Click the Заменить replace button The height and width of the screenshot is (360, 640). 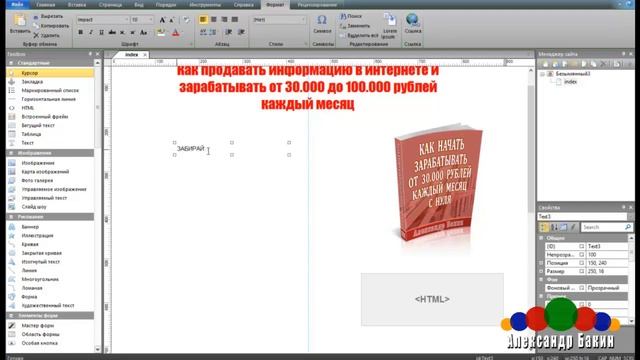point(355,26)
